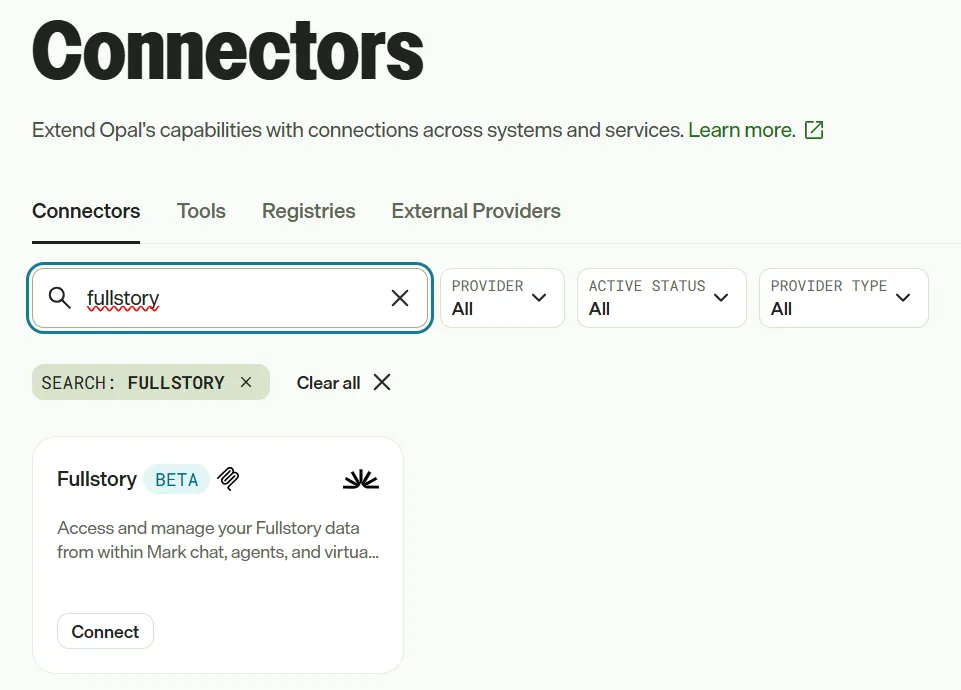
Task: Click the paperclip icon beside BETA badge
Action: pyautogui.click(x=228, y=479)
